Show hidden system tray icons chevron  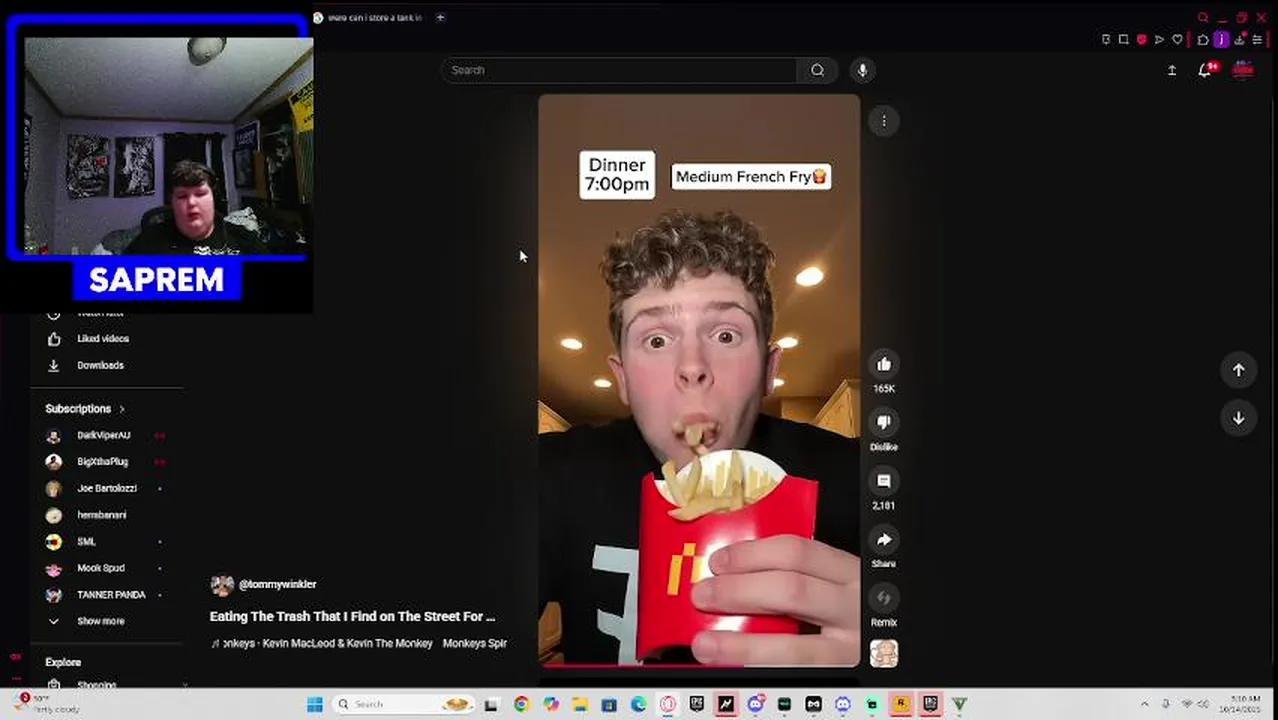click(1145, 704)
